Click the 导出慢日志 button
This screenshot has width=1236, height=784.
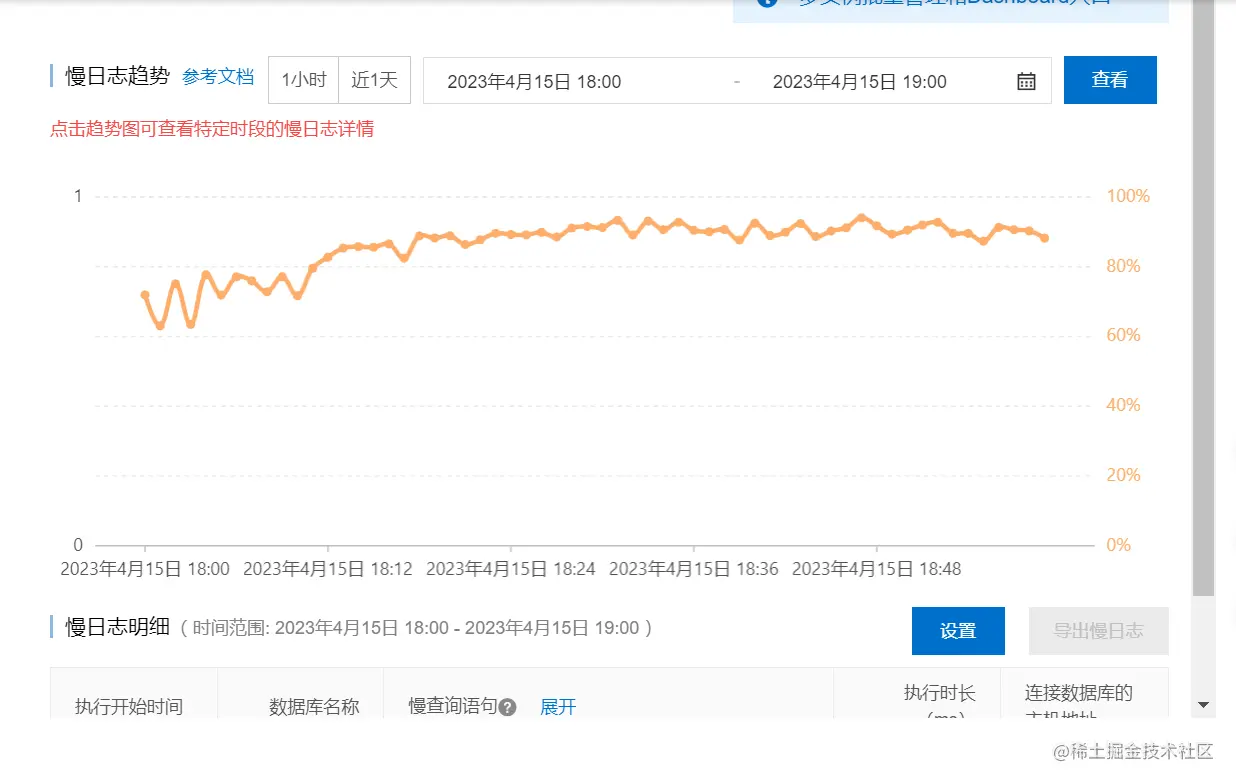(1098, 631)
